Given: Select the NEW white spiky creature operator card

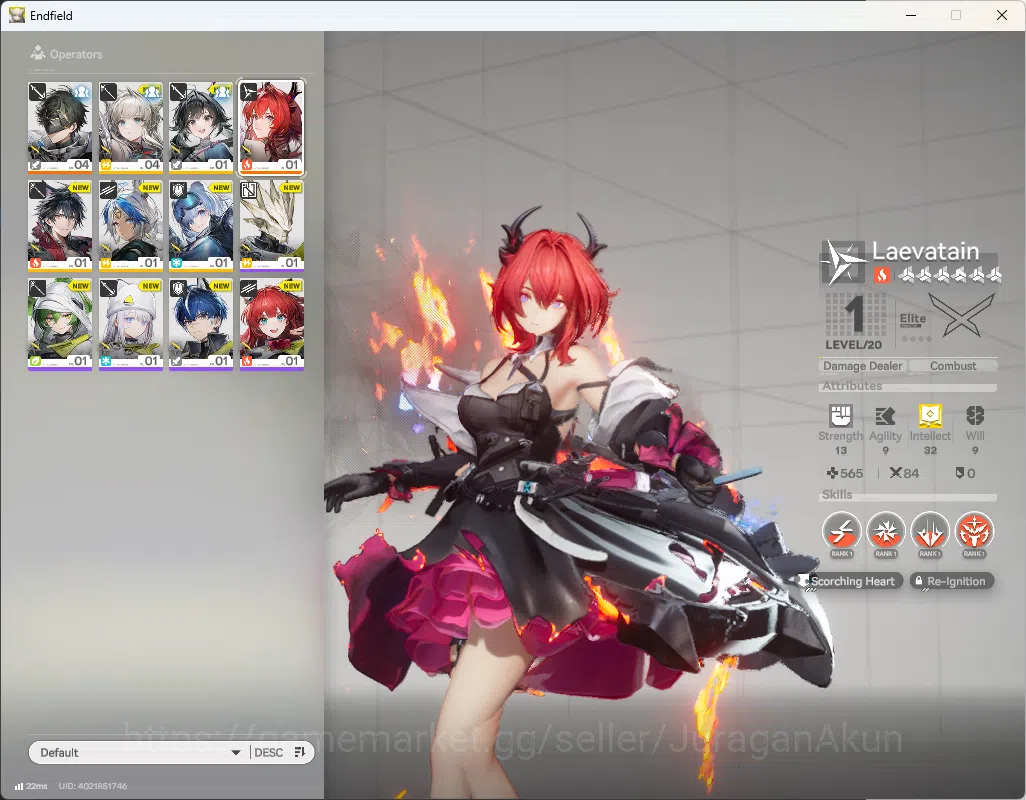Looking at the screenshot, I should 272,226.
